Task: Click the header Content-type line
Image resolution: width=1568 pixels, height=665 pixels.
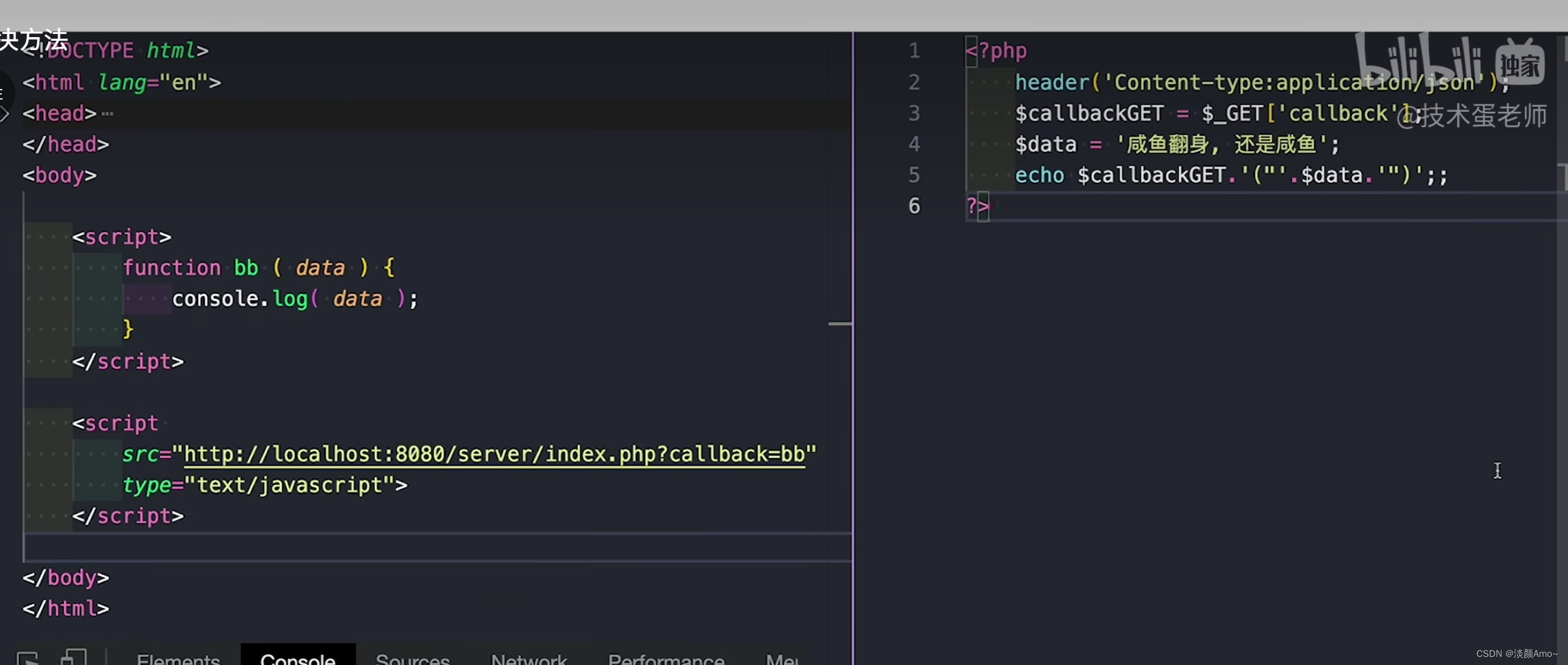Action: [x=1262, y=82]
